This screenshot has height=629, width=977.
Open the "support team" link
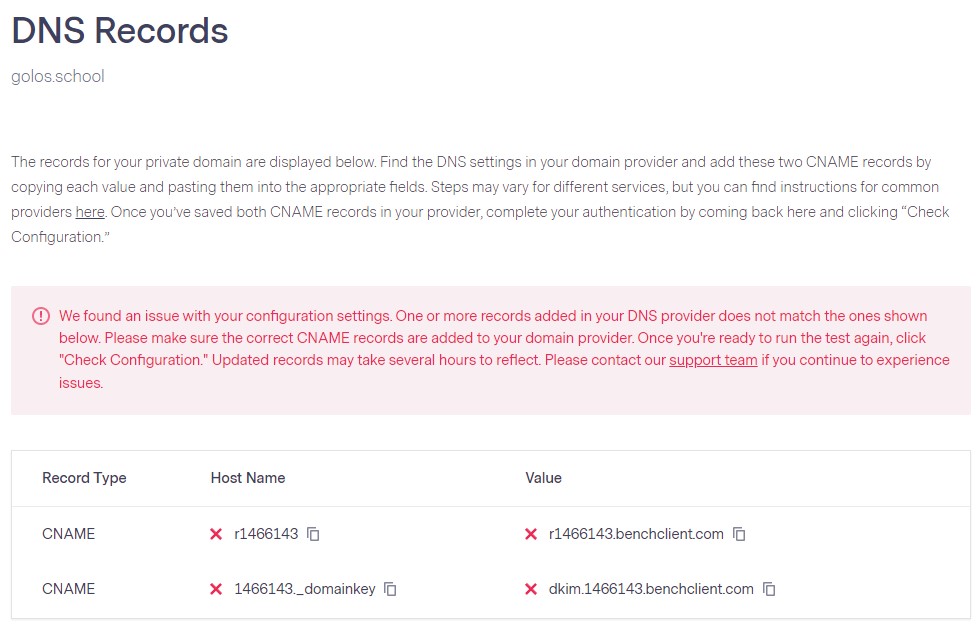[x=713, y=360]
